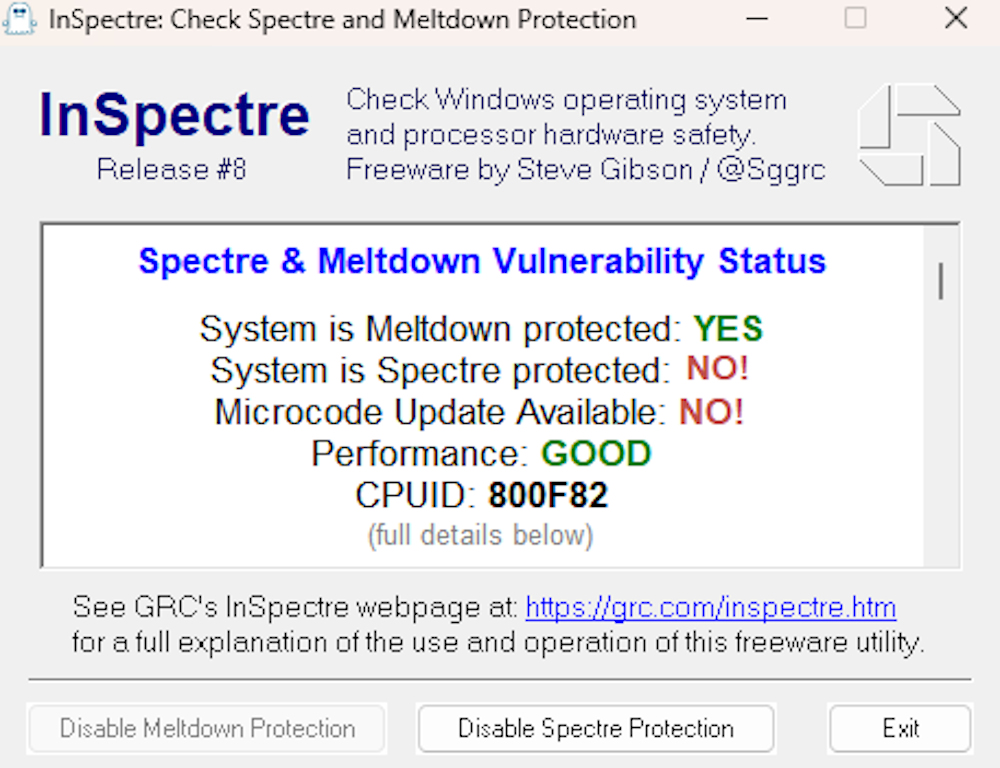Viewport: 1000px width, 768px height.
Task: Select the Spectre & Meltdown Vulnerability Status heading
Action: [x=482, y=261]
